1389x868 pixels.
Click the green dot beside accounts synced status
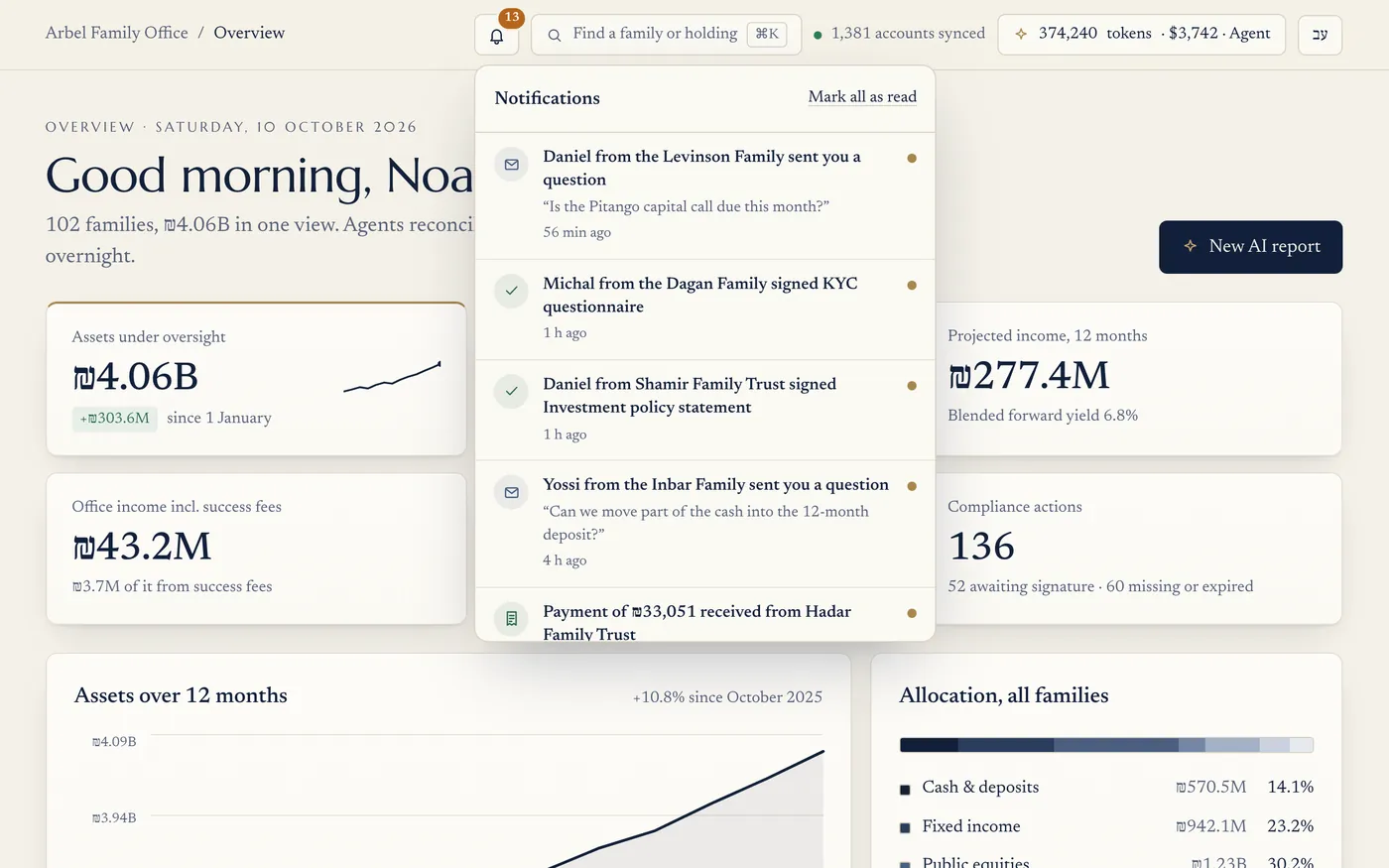[818, 35]
